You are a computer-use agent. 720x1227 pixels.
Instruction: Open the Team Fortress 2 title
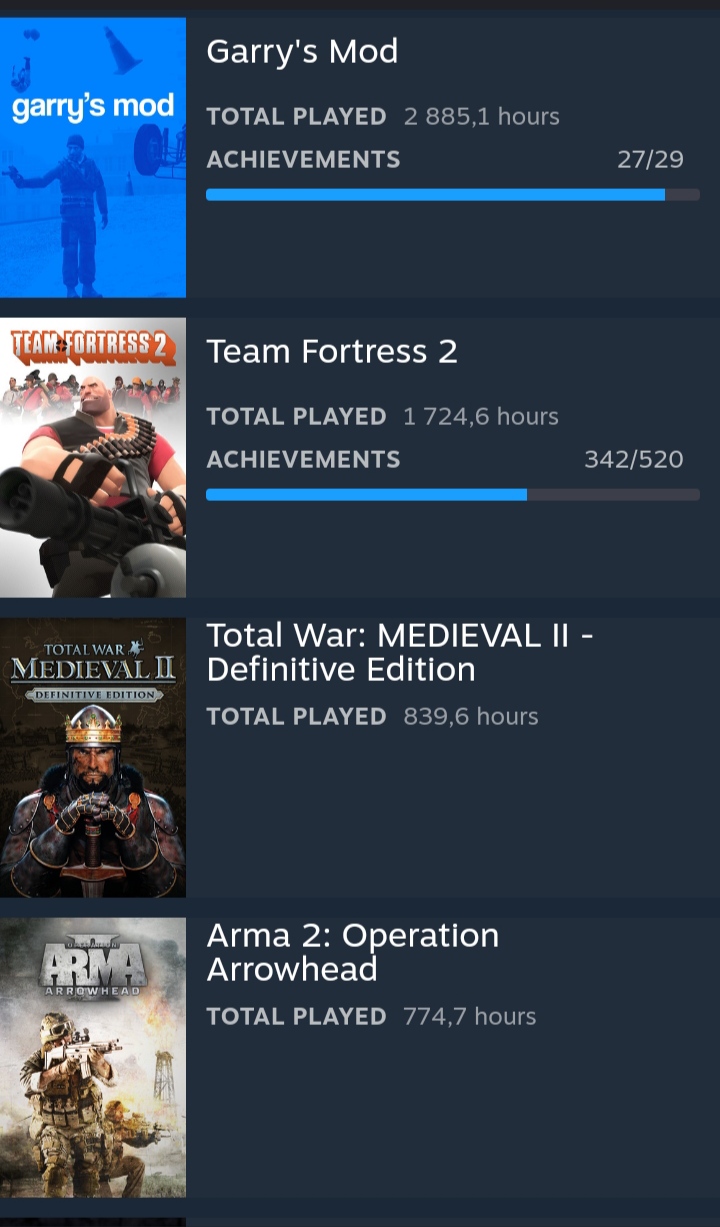332,352
